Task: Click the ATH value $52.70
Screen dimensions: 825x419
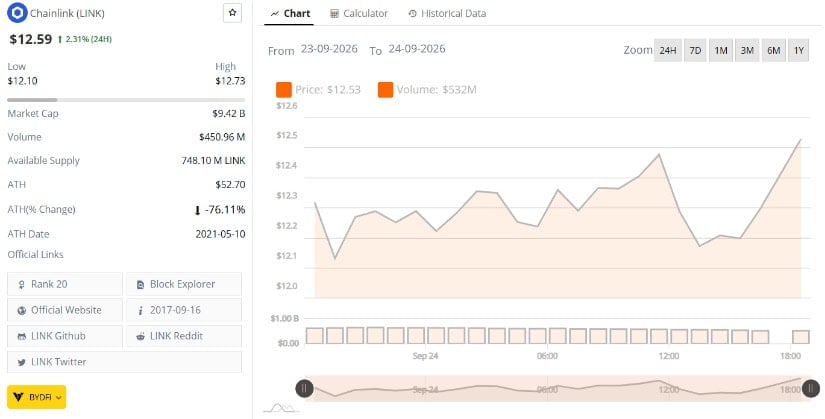Action: [230, 185]
